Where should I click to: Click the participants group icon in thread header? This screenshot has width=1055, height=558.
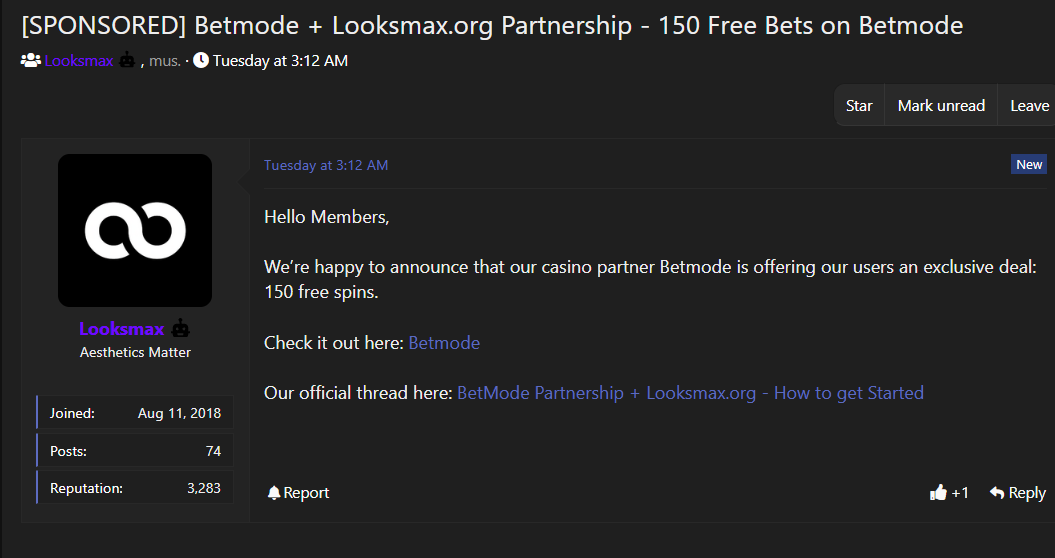point(30,61)
